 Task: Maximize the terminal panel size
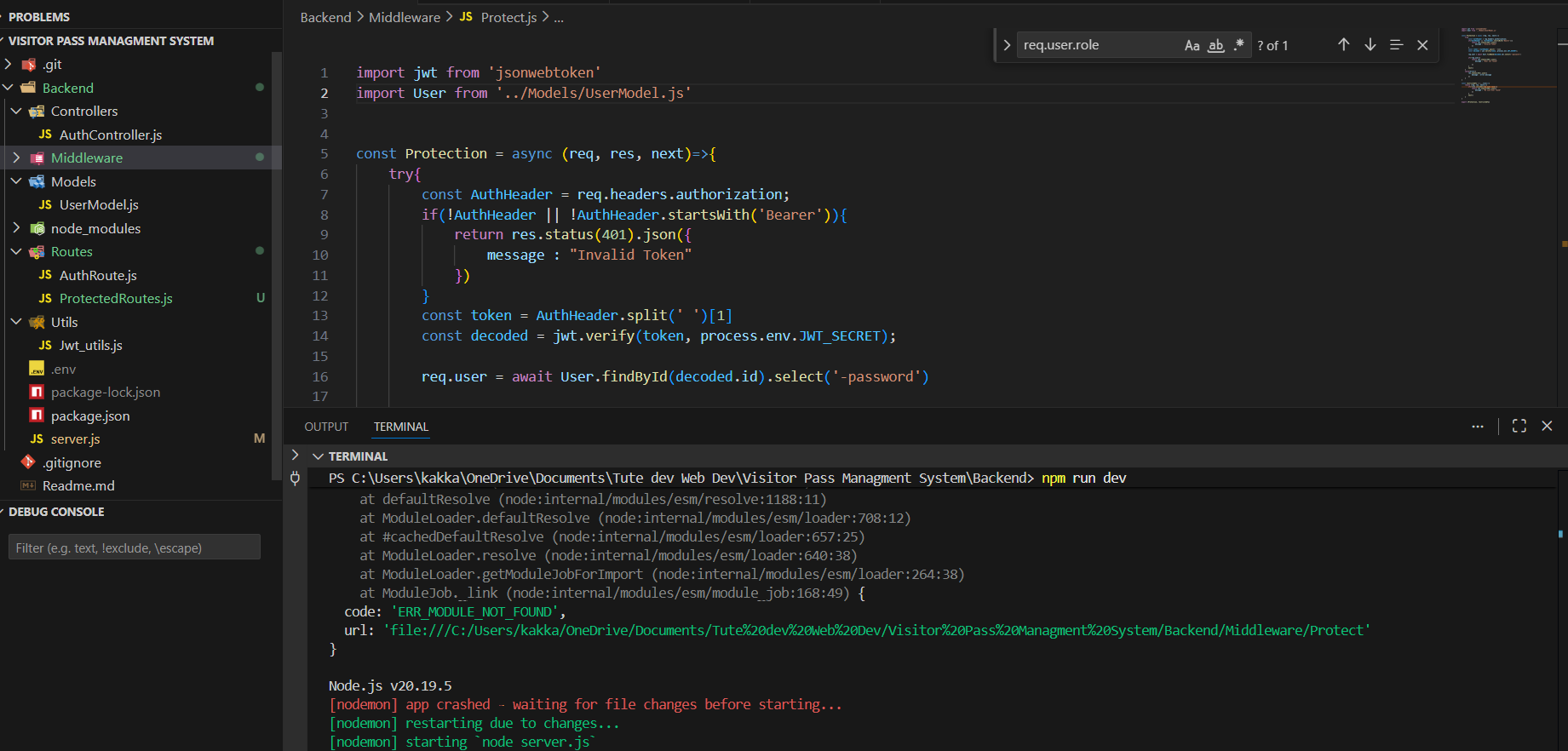(x=1519, y=427)
